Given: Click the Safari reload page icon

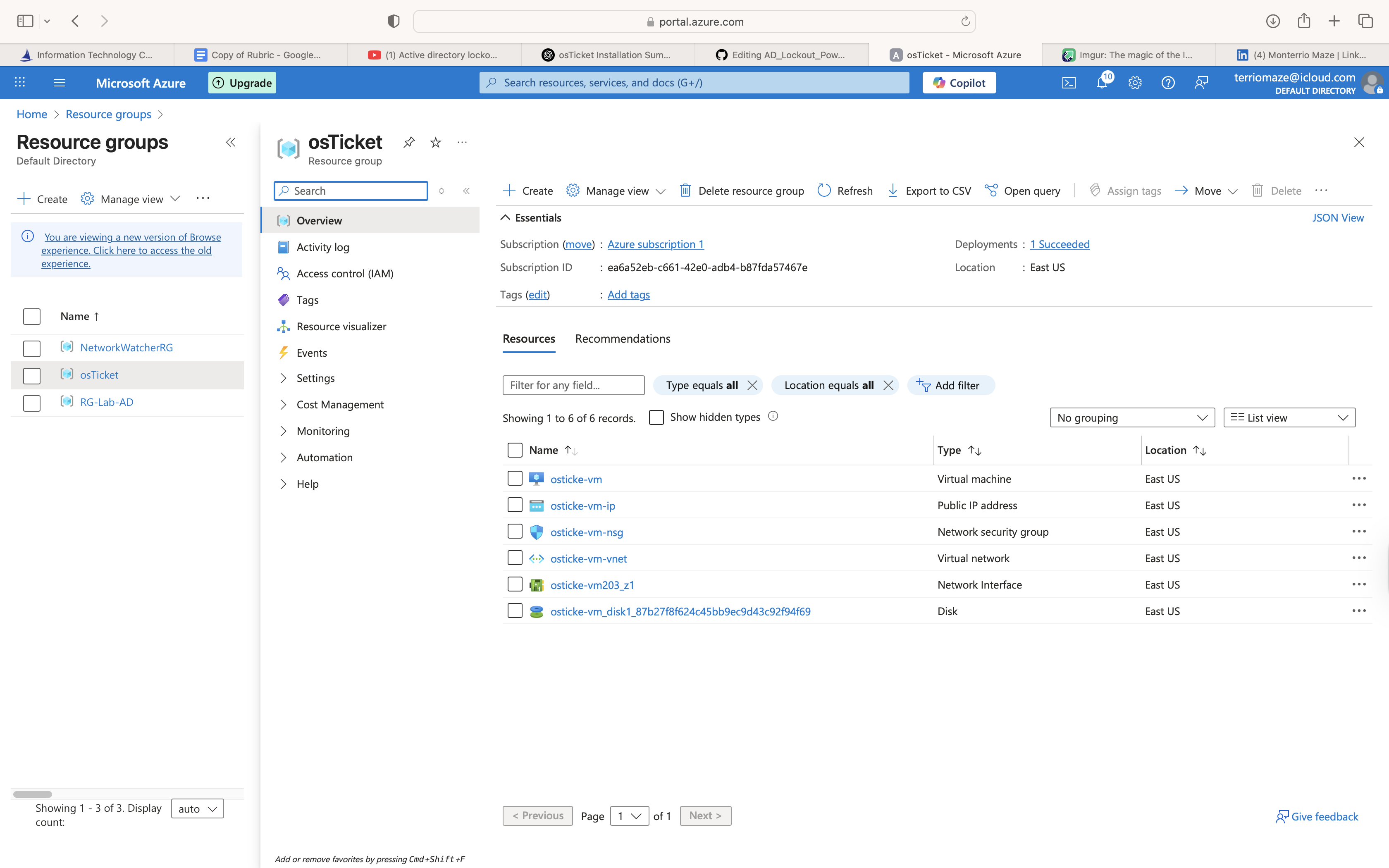Looking at the screenshot, I should pyautogui.click(x=965, y=21).
